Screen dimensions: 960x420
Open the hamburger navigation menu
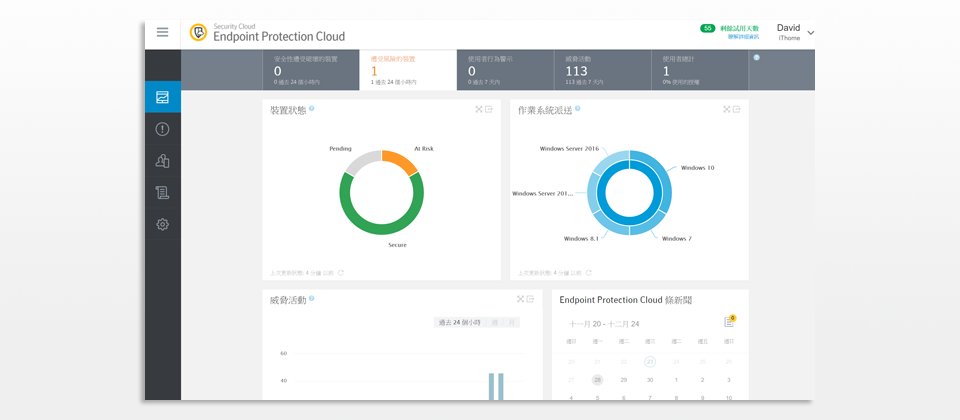162,32
